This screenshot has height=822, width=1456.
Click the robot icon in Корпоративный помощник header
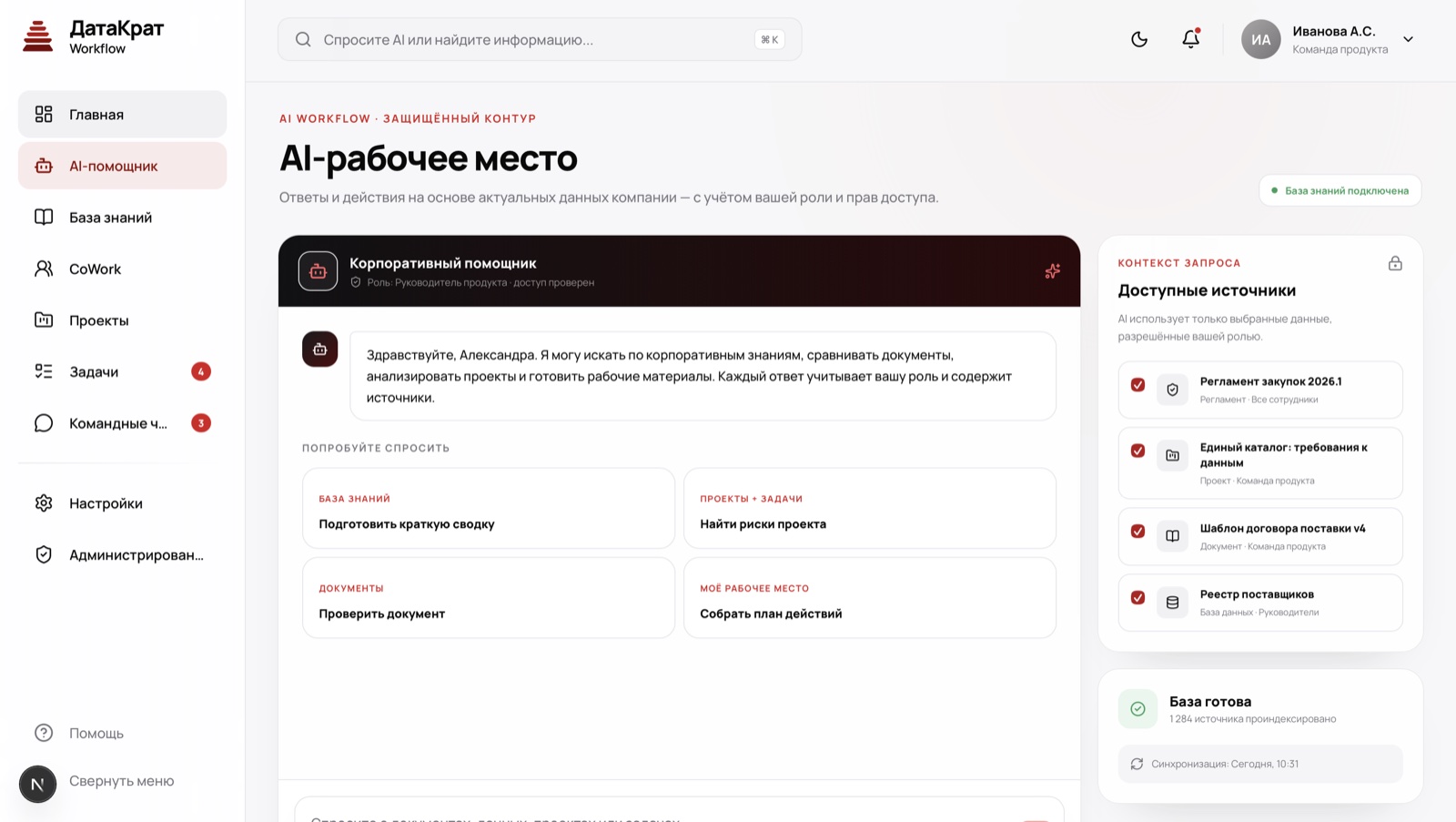pos(318,271)
